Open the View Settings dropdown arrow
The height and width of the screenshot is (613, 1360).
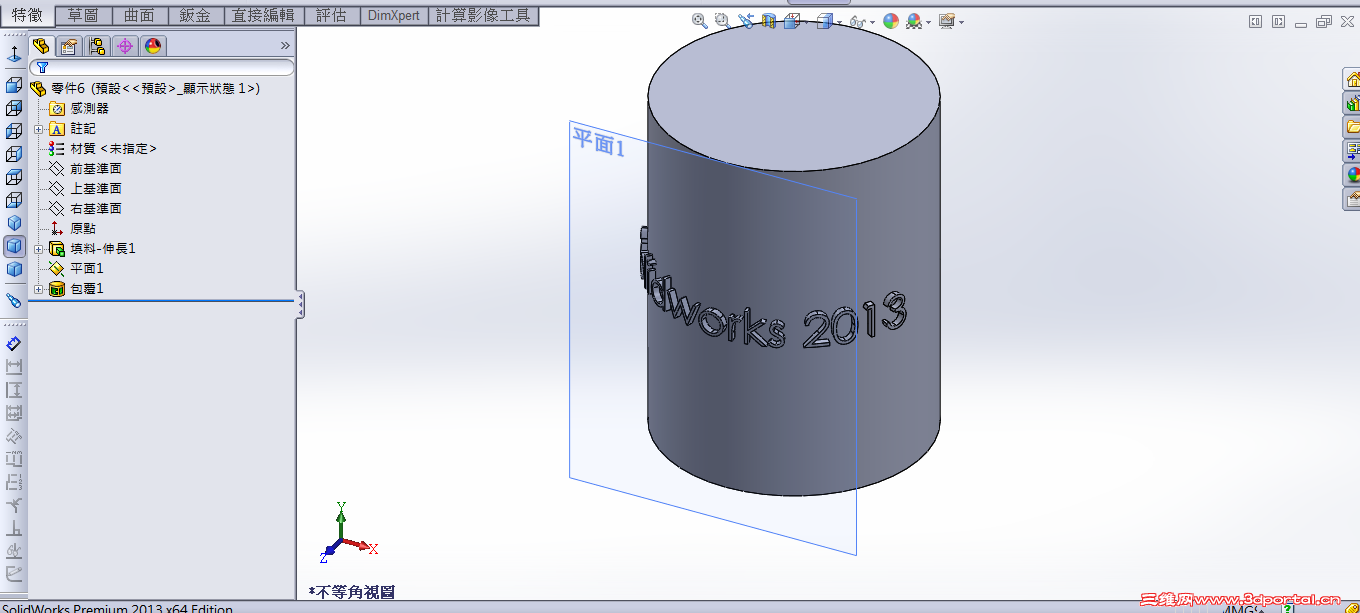click(961, 22)
